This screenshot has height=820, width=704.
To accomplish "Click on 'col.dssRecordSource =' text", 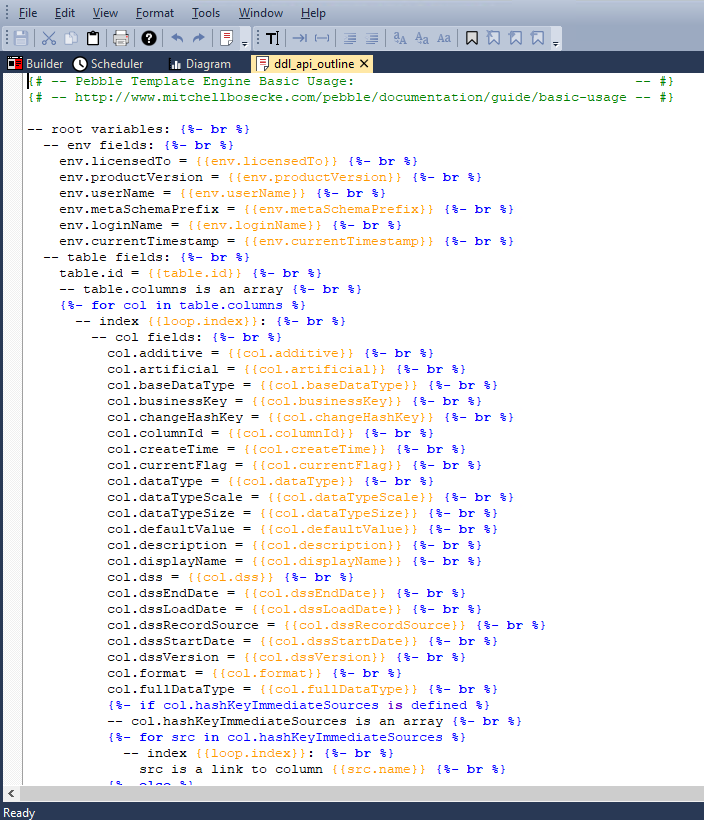I will tap(191, 625).
